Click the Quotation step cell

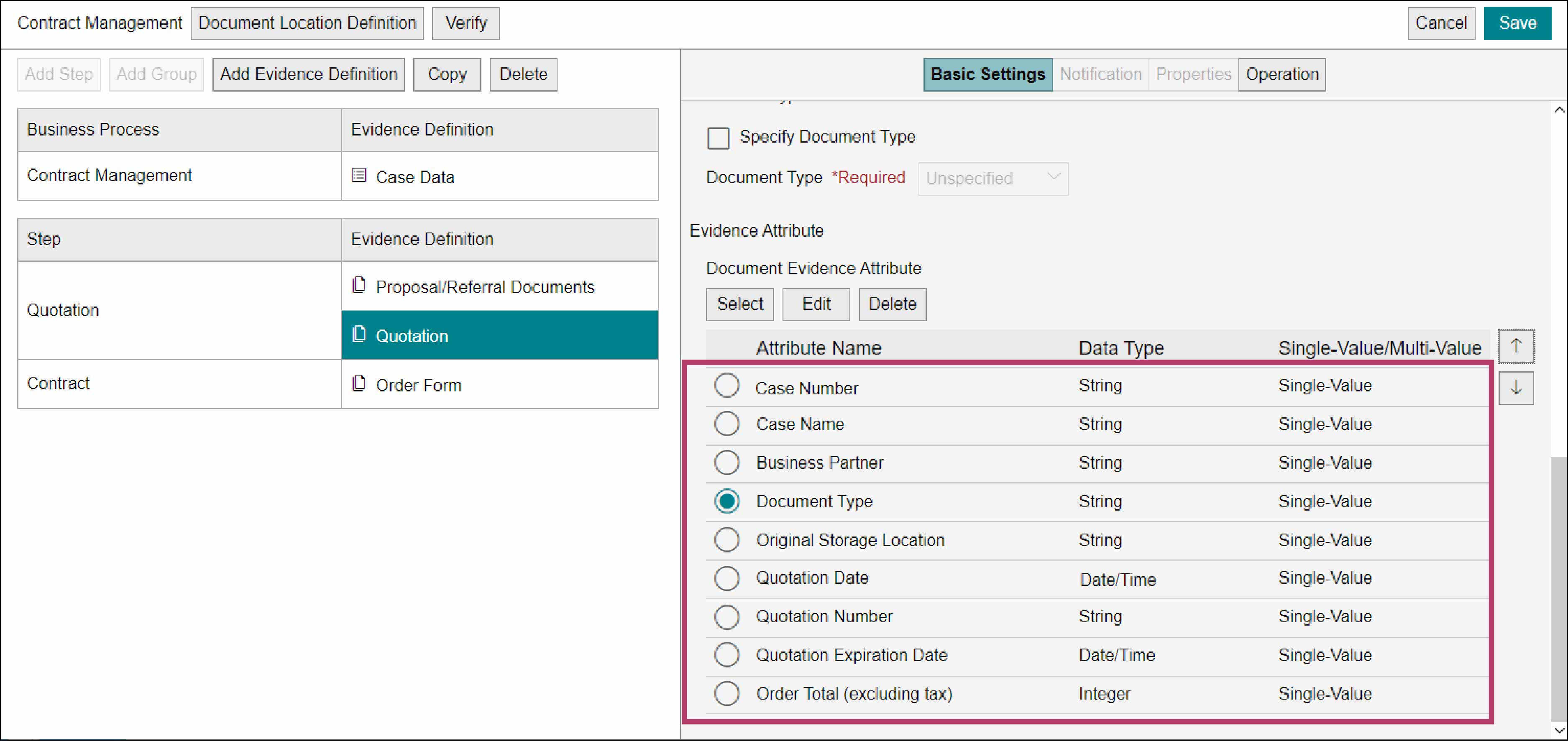(x=179, y=310)
